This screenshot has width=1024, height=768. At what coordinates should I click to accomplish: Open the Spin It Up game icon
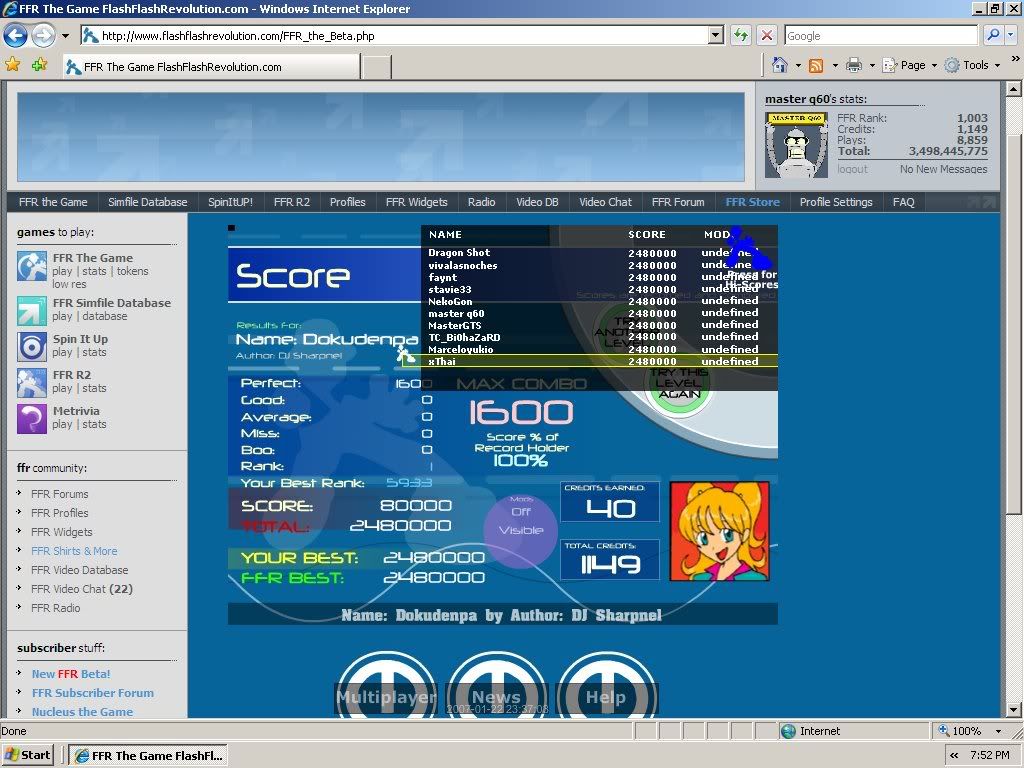pos(32,346)
